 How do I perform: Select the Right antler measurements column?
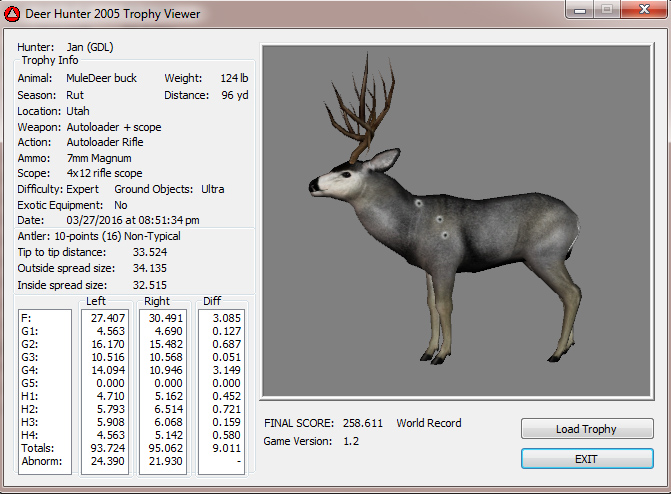pyautogui.click(x=163, y=392)
